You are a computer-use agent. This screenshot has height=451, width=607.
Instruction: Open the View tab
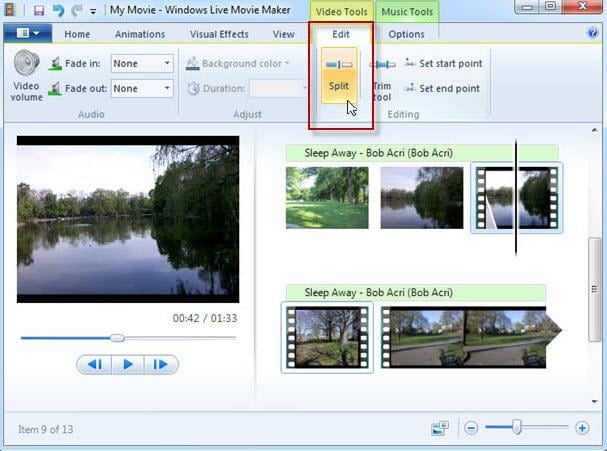pos(283,34)
